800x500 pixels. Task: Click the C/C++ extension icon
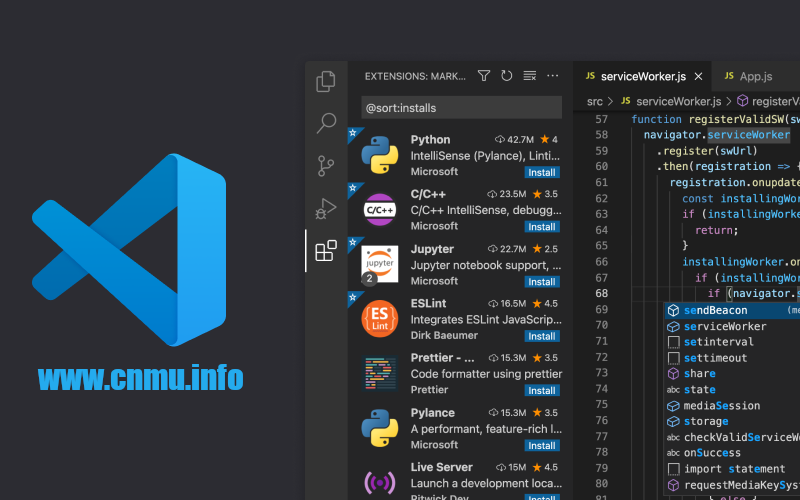(380, 210)
